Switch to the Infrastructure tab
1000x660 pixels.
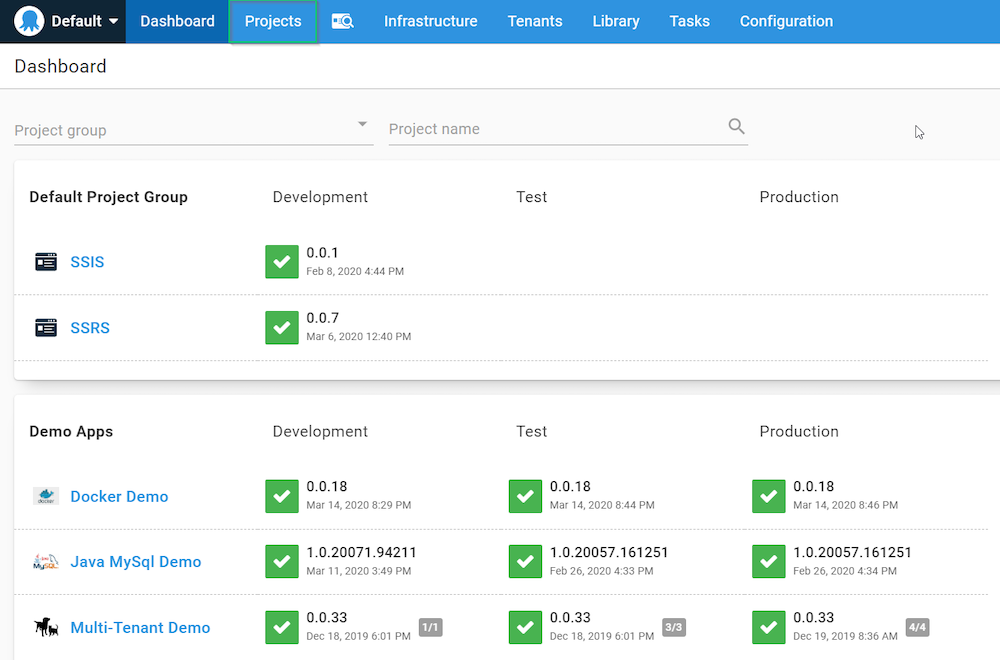(430, 21)
